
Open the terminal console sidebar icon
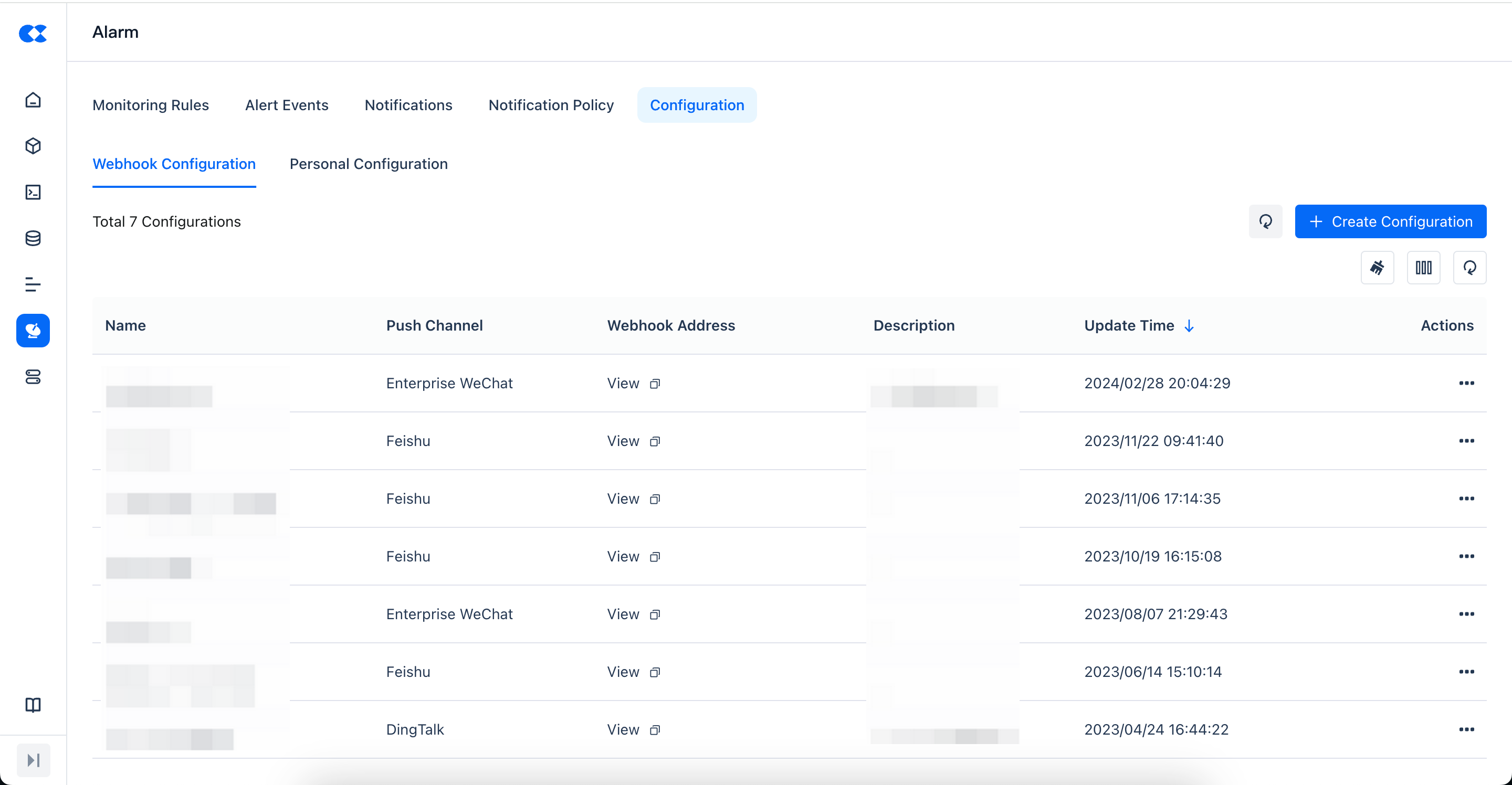click(33, 193)
